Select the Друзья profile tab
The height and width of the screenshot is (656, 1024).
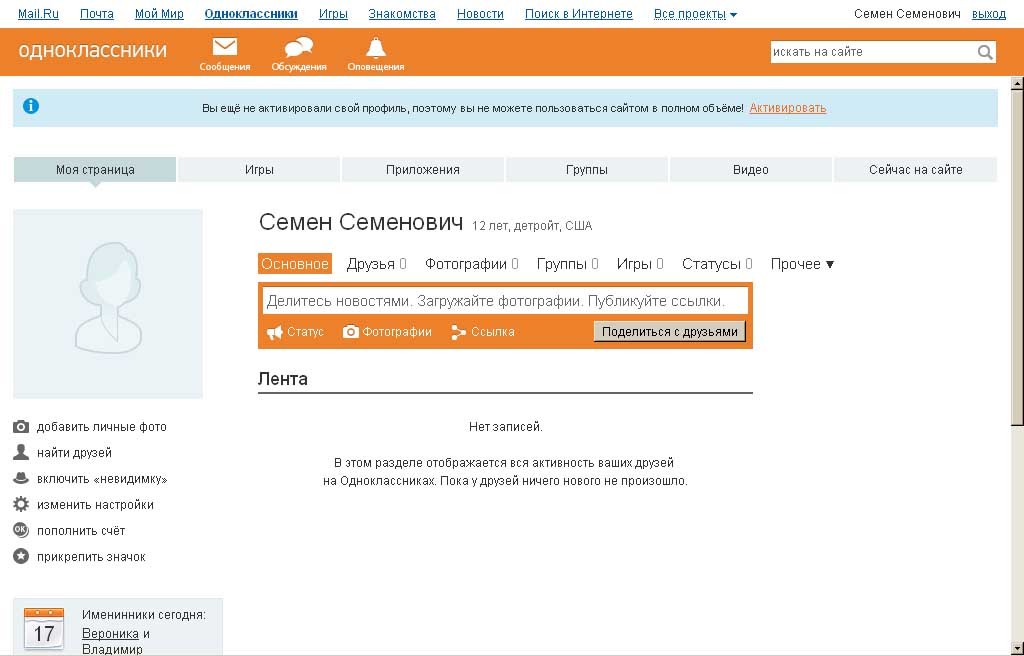point(376,264)
